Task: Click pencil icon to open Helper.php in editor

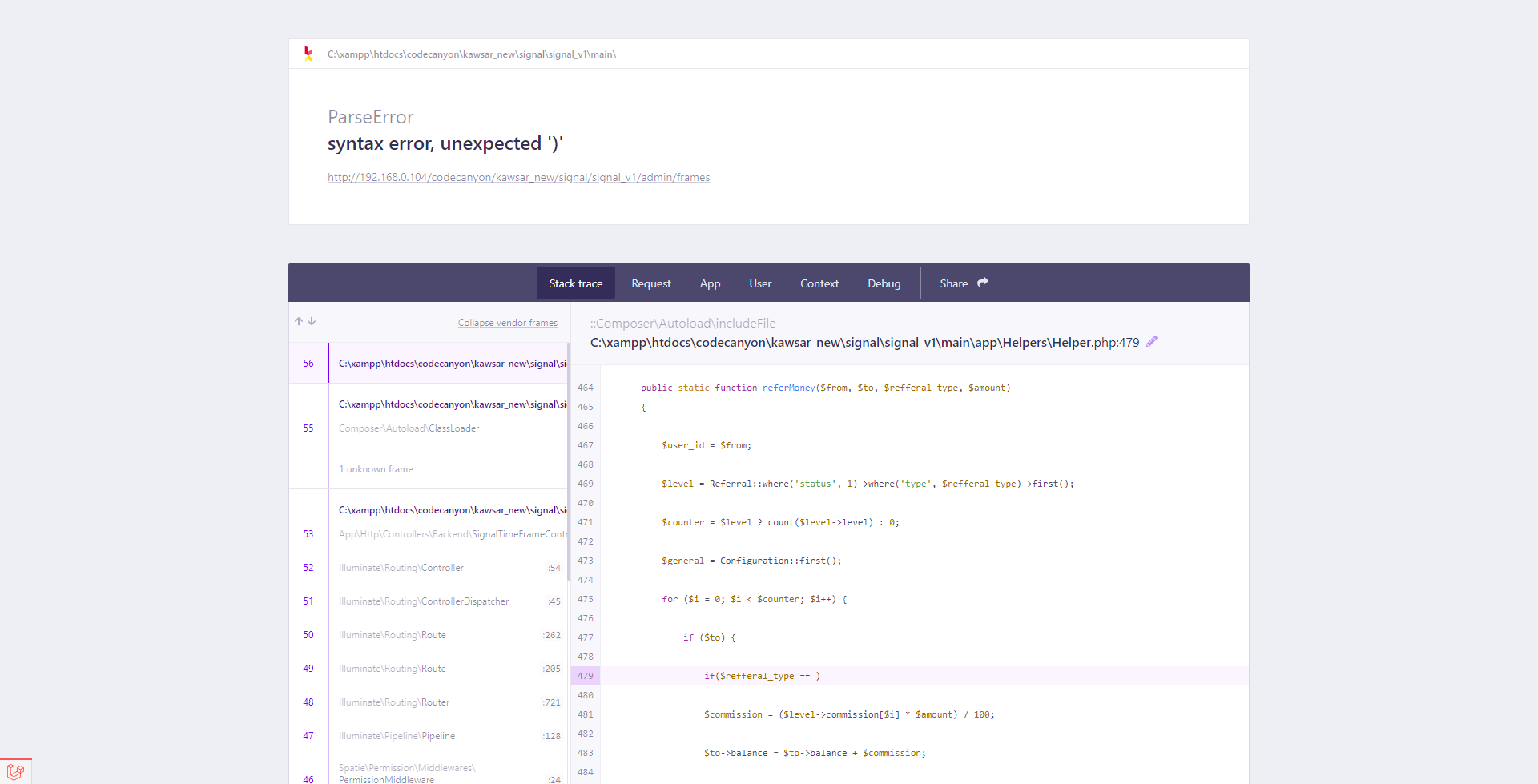Action: point(1152,342)
